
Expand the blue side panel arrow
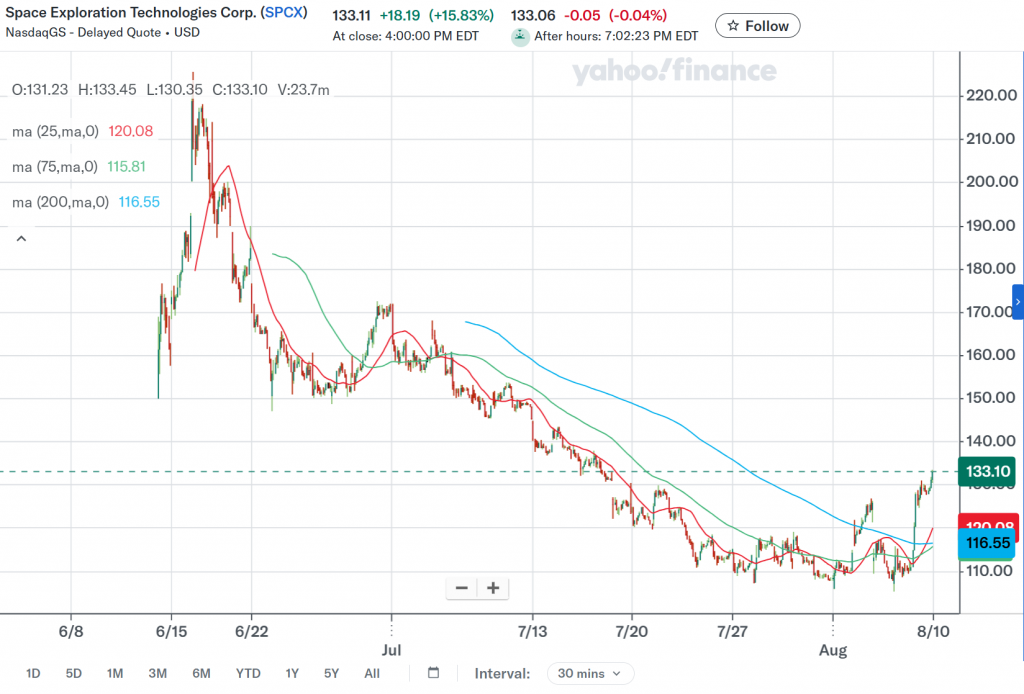coord(1017,302)
